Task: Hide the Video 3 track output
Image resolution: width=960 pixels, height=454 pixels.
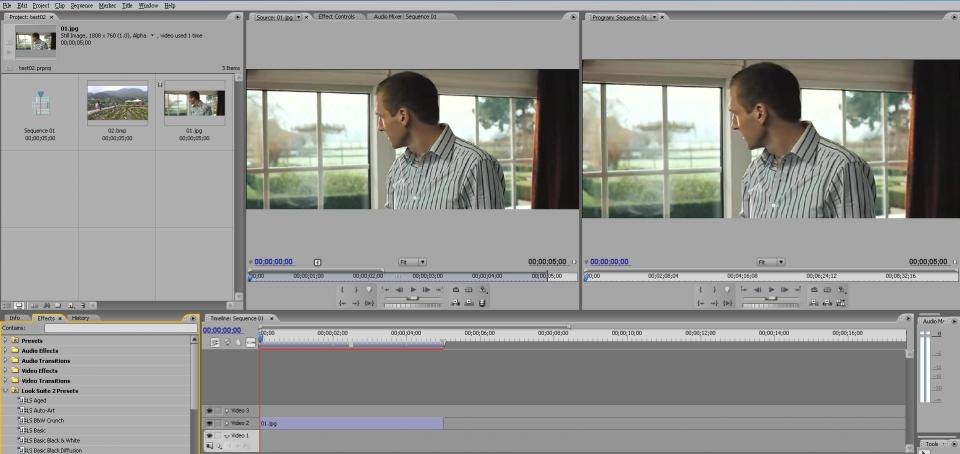Action: tap(209, 411)
